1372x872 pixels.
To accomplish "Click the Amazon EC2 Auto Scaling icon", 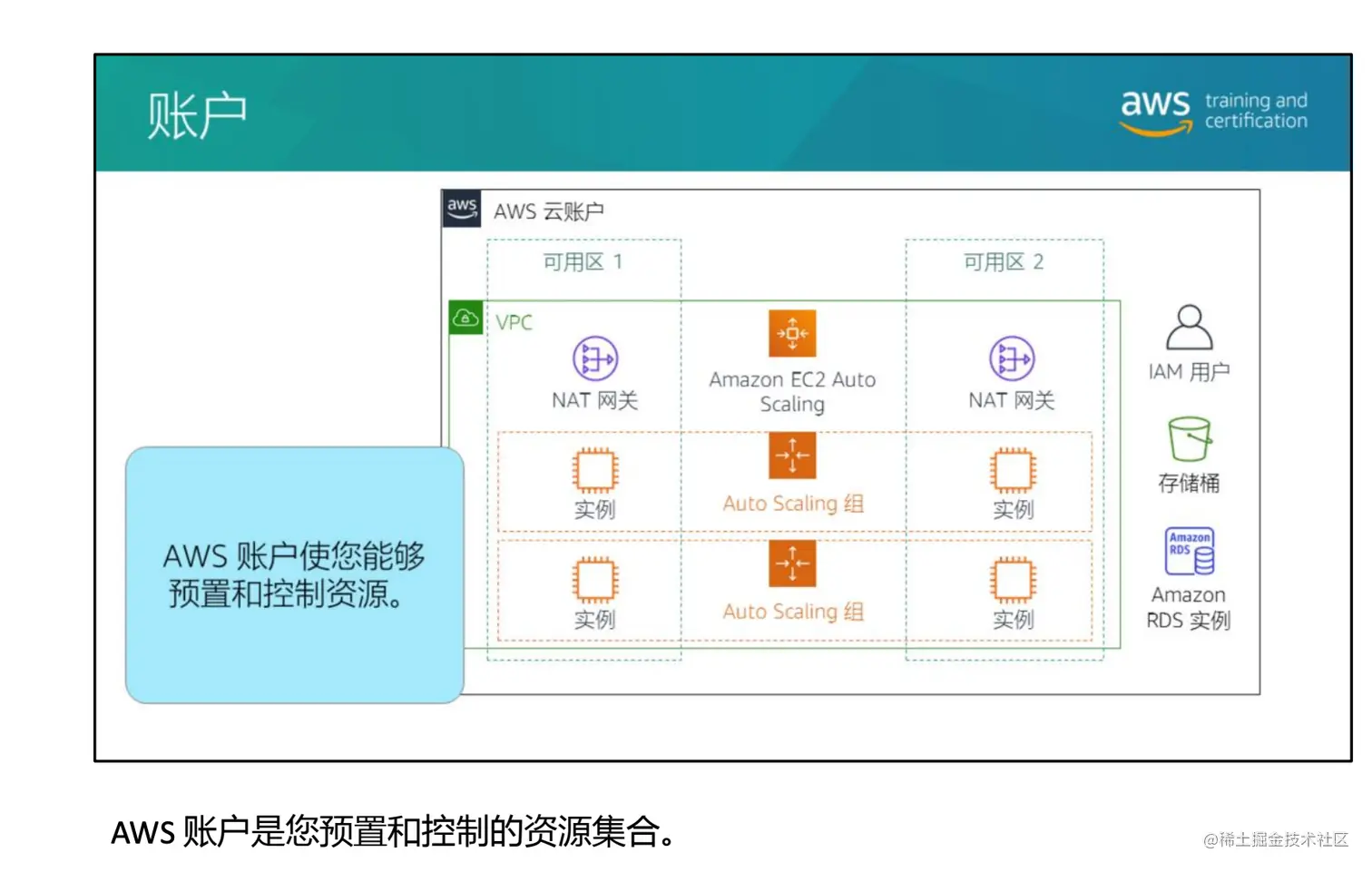I will 792,334.
